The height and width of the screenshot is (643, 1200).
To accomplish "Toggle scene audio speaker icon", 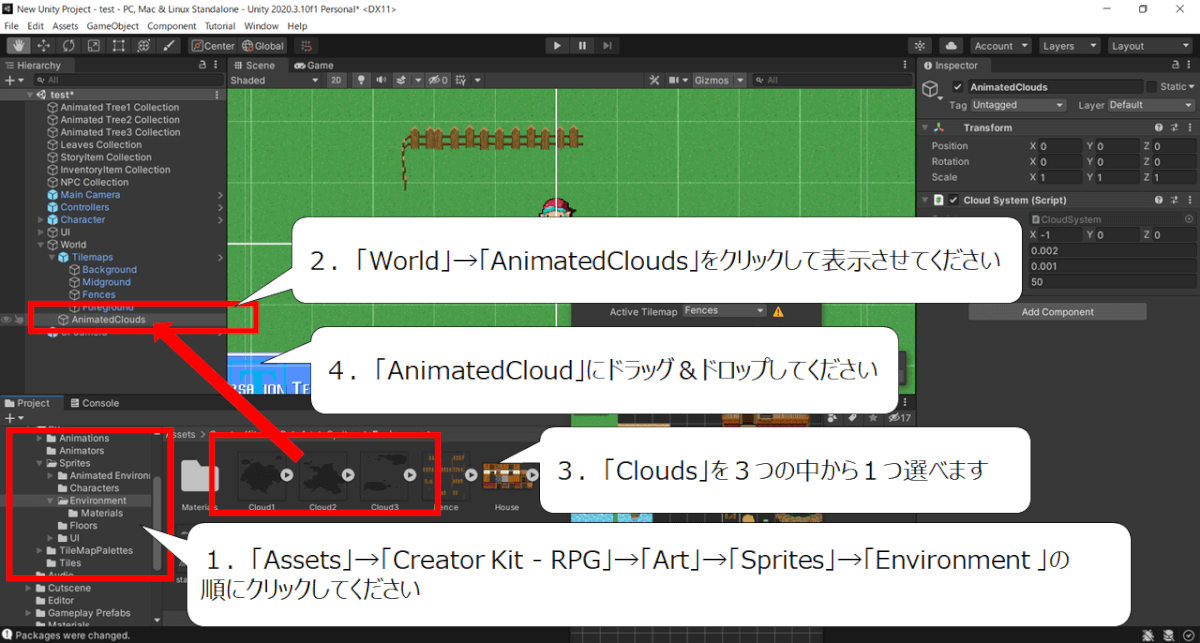I will (381, 80).
